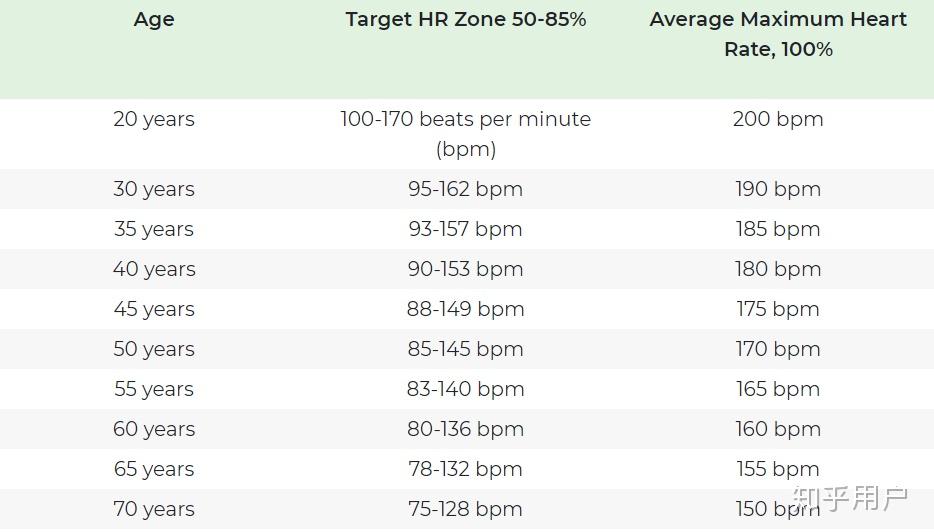
Task: Select the 95-162 bpm target cell
Action: click(466, 189)
